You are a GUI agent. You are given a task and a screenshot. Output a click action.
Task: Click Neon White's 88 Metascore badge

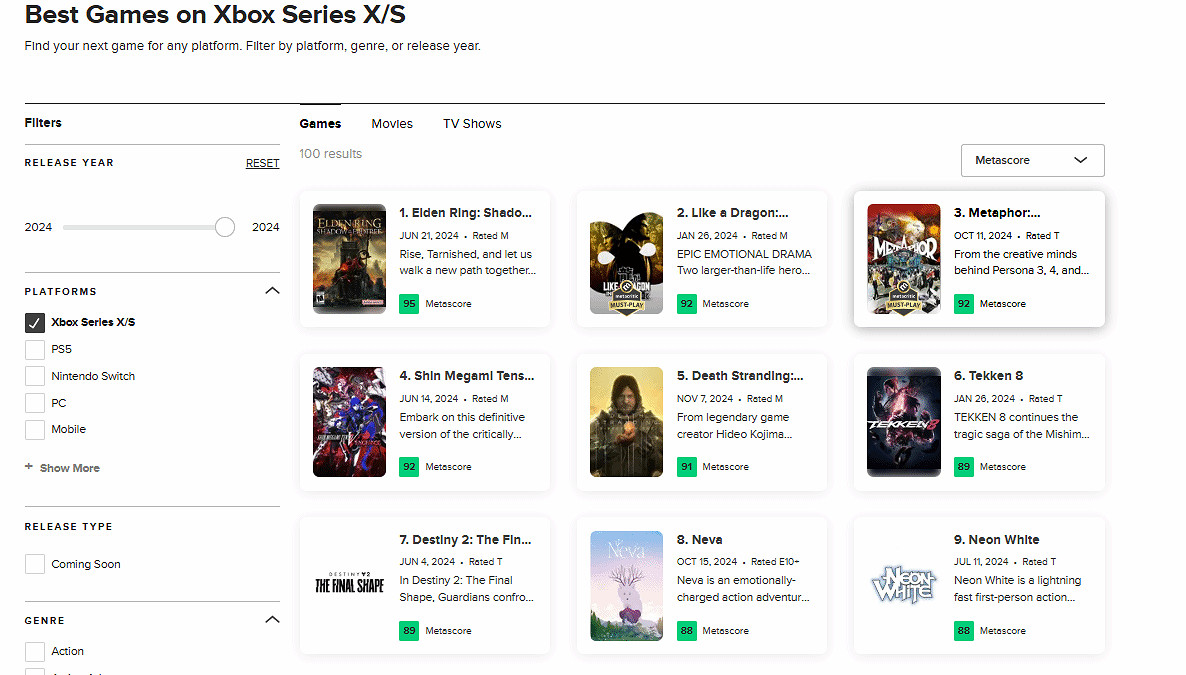[x=963, y=630]
